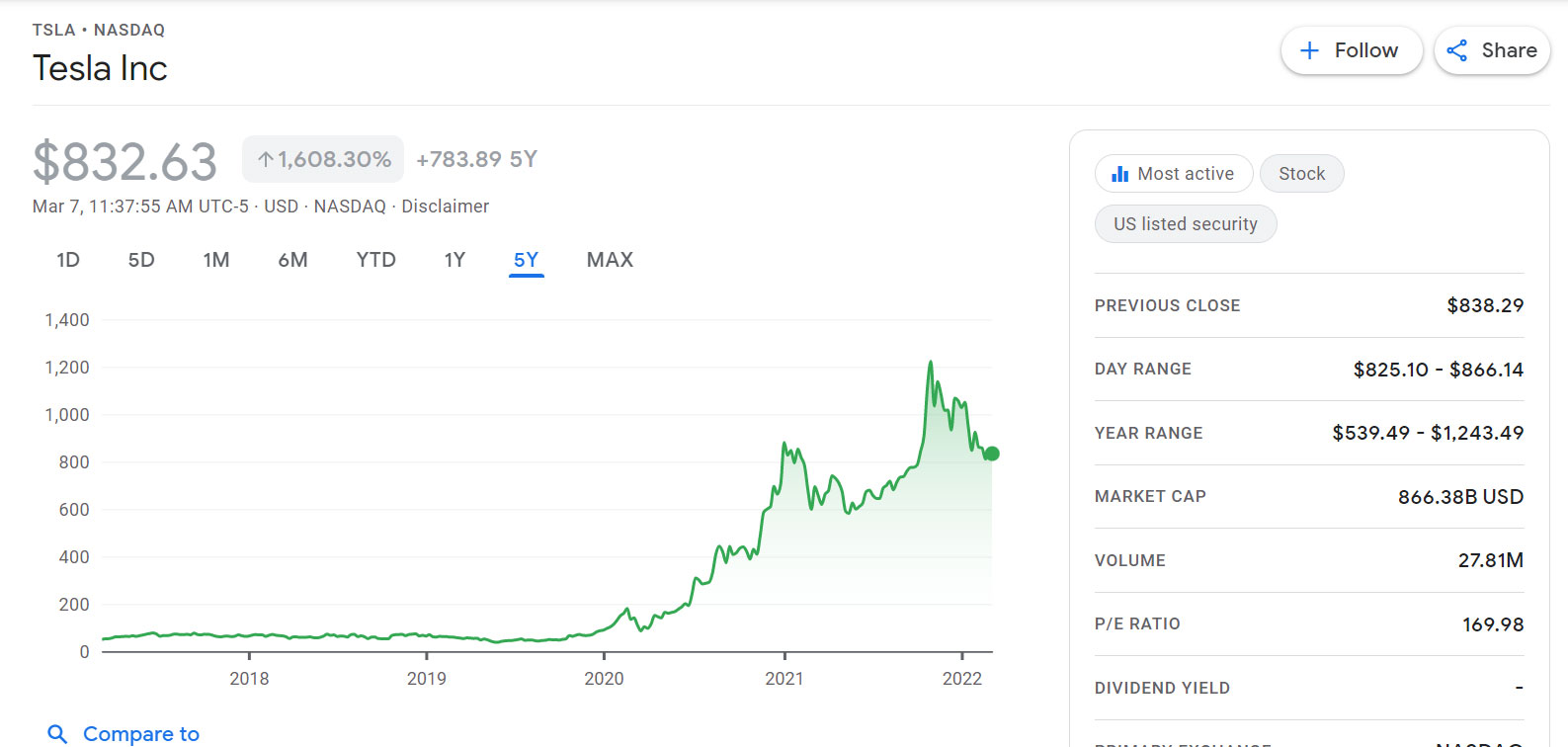1568x747 pixels.
Task: Switch to the 5D time range
Action: click(x=141, y=260)
